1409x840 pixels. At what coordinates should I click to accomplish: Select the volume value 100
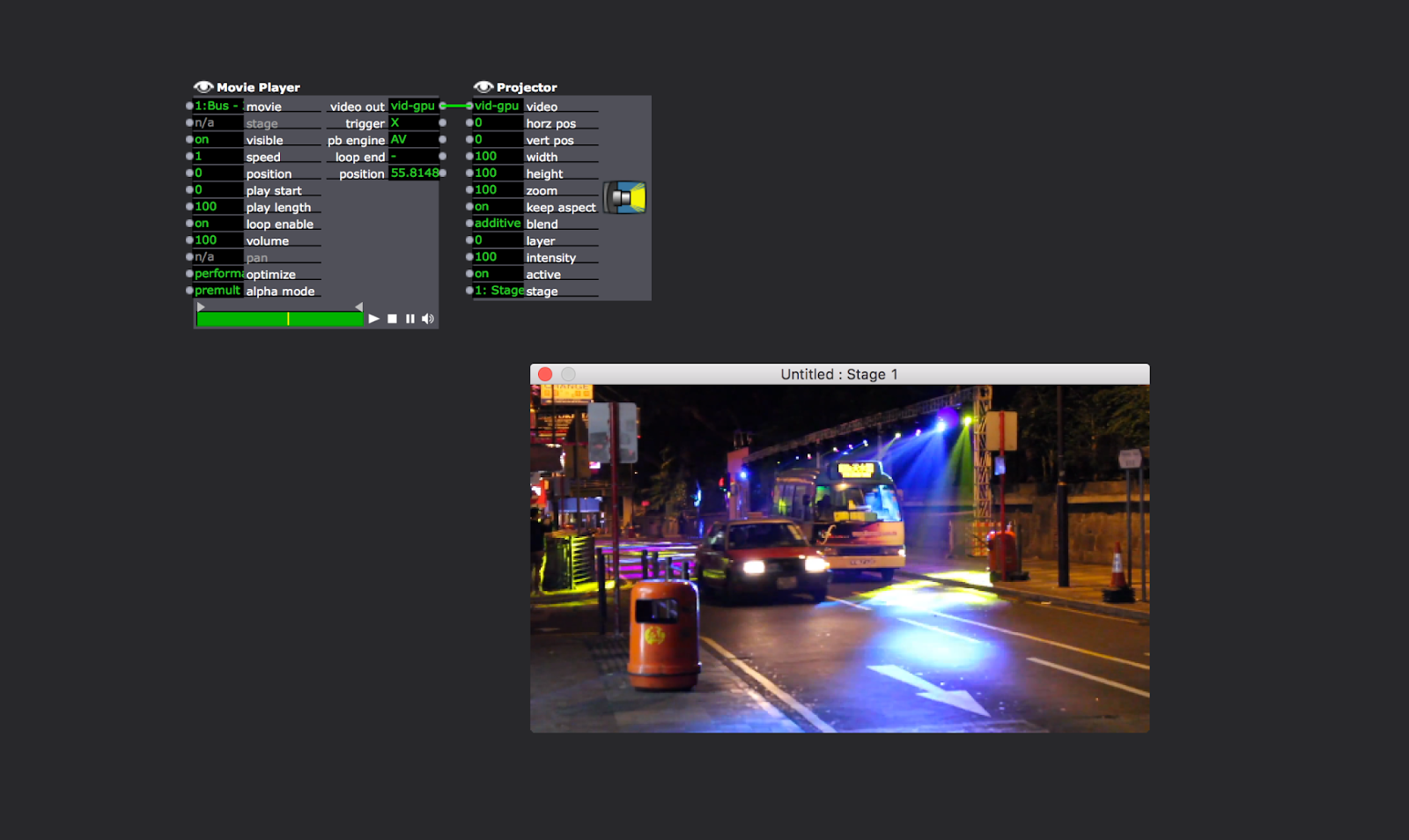(x=218, y=239)
